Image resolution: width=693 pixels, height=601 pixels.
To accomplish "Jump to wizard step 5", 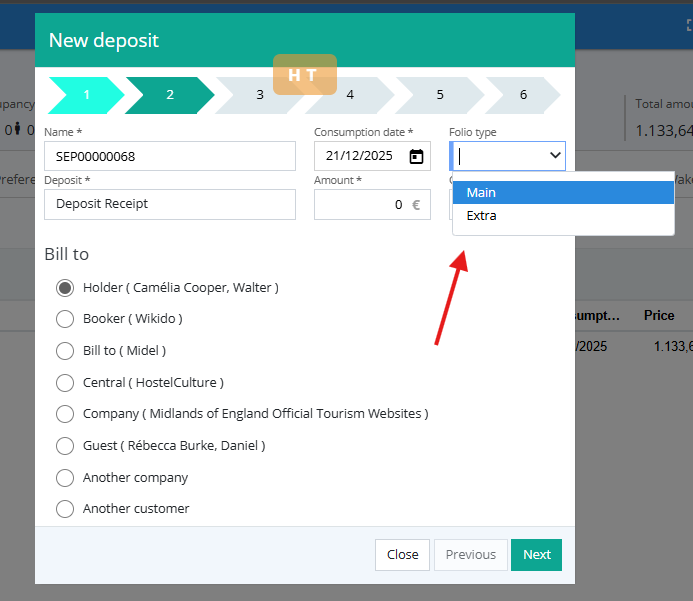I will click(x=440, y=95).
